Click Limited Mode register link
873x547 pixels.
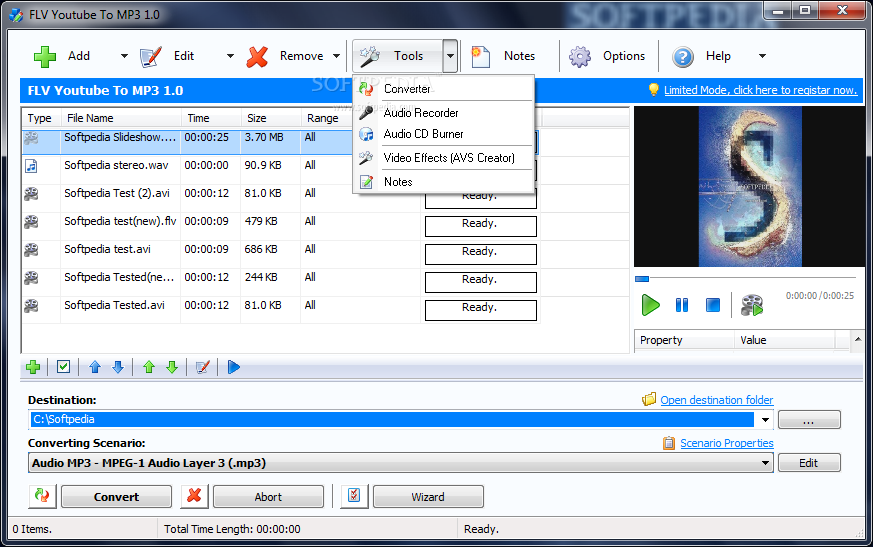click(761, 90)
